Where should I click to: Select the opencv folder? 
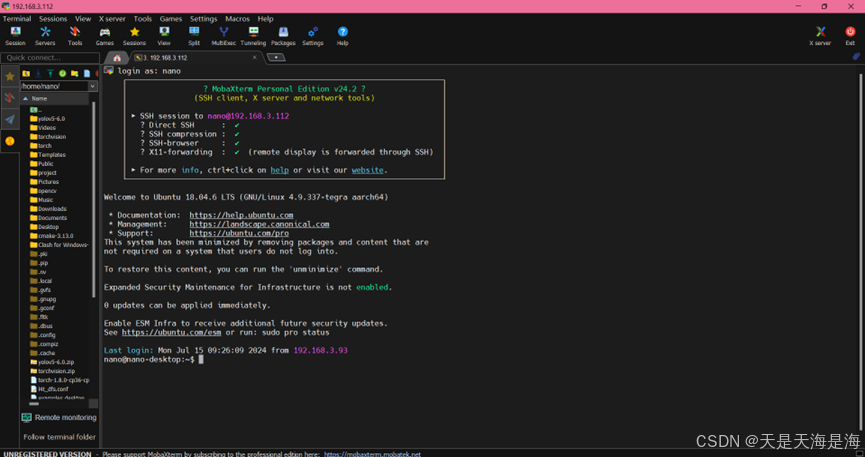[x=44, y=190]
